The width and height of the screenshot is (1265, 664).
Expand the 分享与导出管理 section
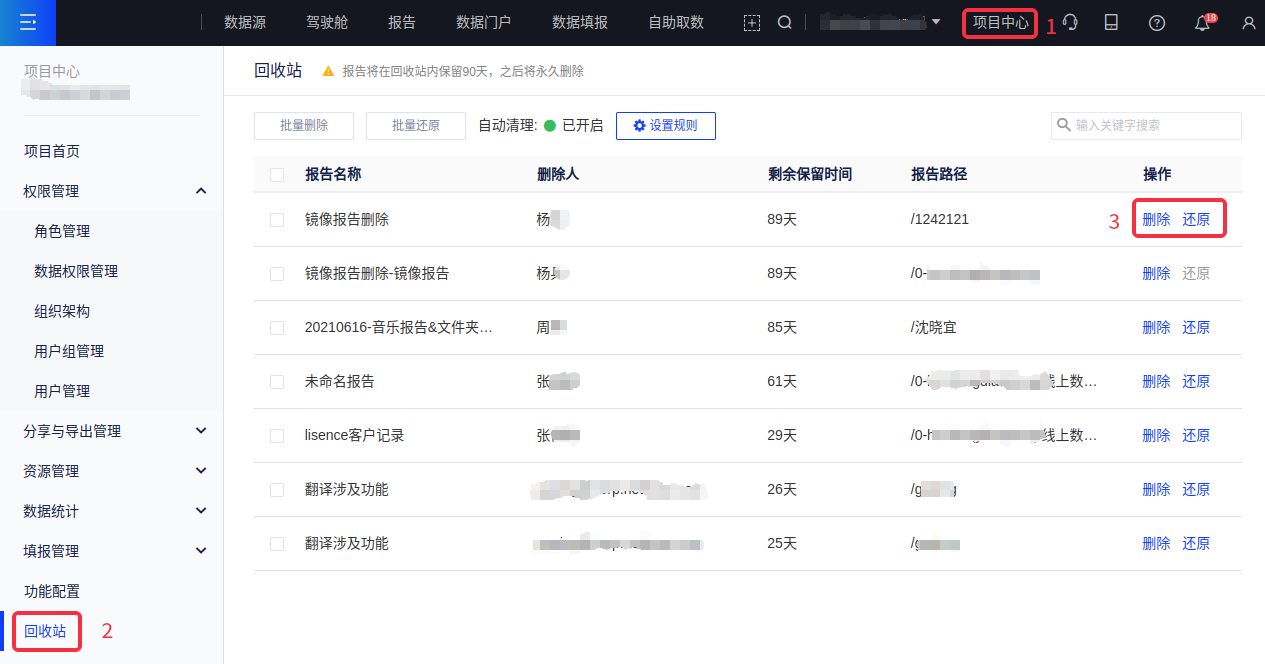(201, 431)
